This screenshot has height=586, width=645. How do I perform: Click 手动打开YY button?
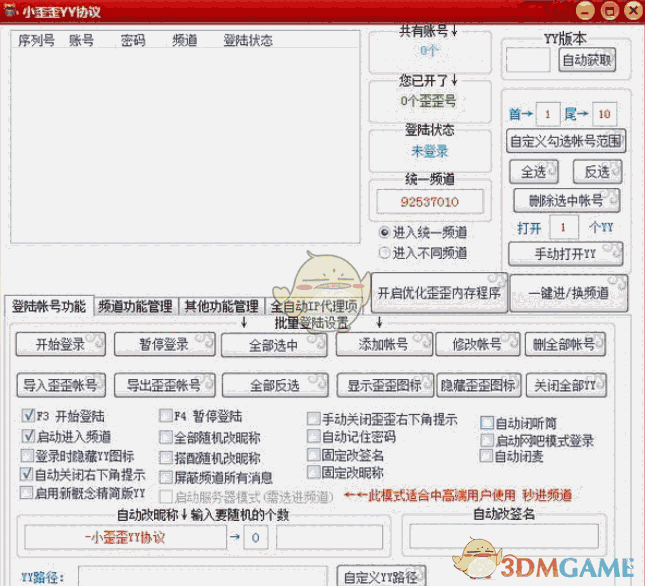[x=566, y=254]
